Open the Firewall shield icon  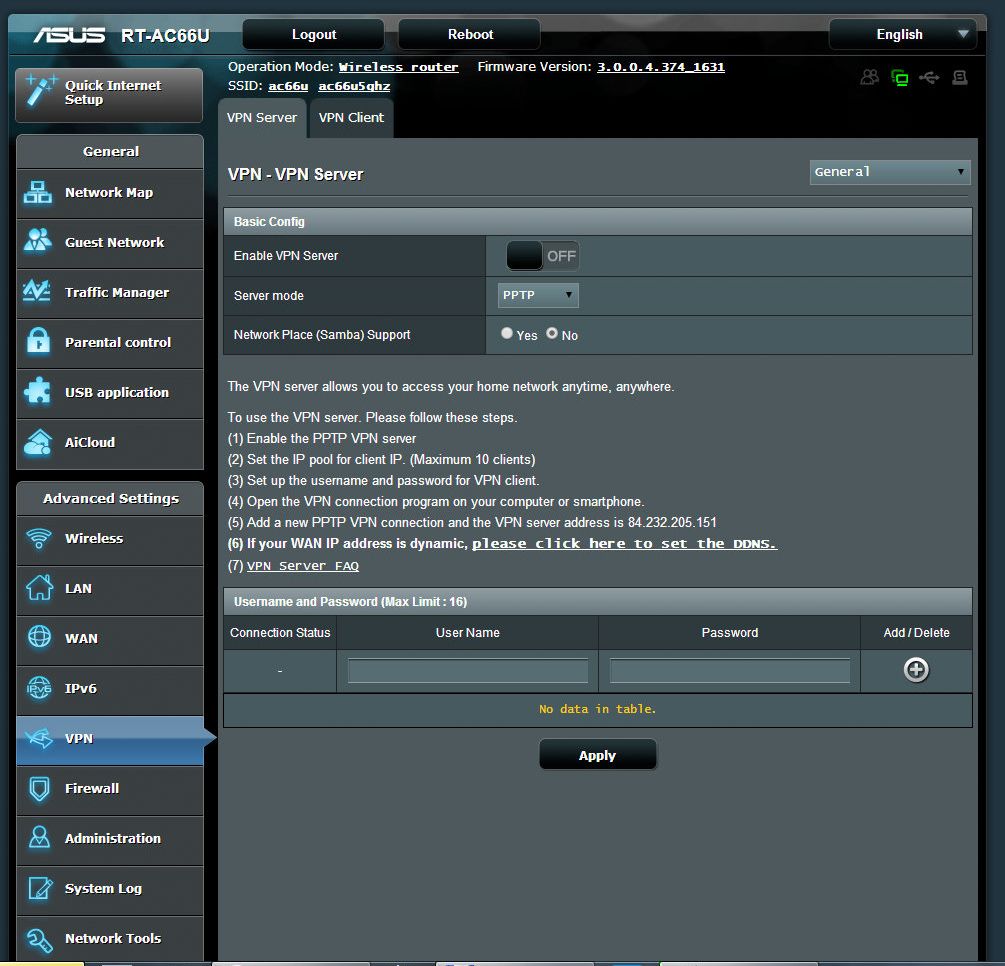(39, 788)
